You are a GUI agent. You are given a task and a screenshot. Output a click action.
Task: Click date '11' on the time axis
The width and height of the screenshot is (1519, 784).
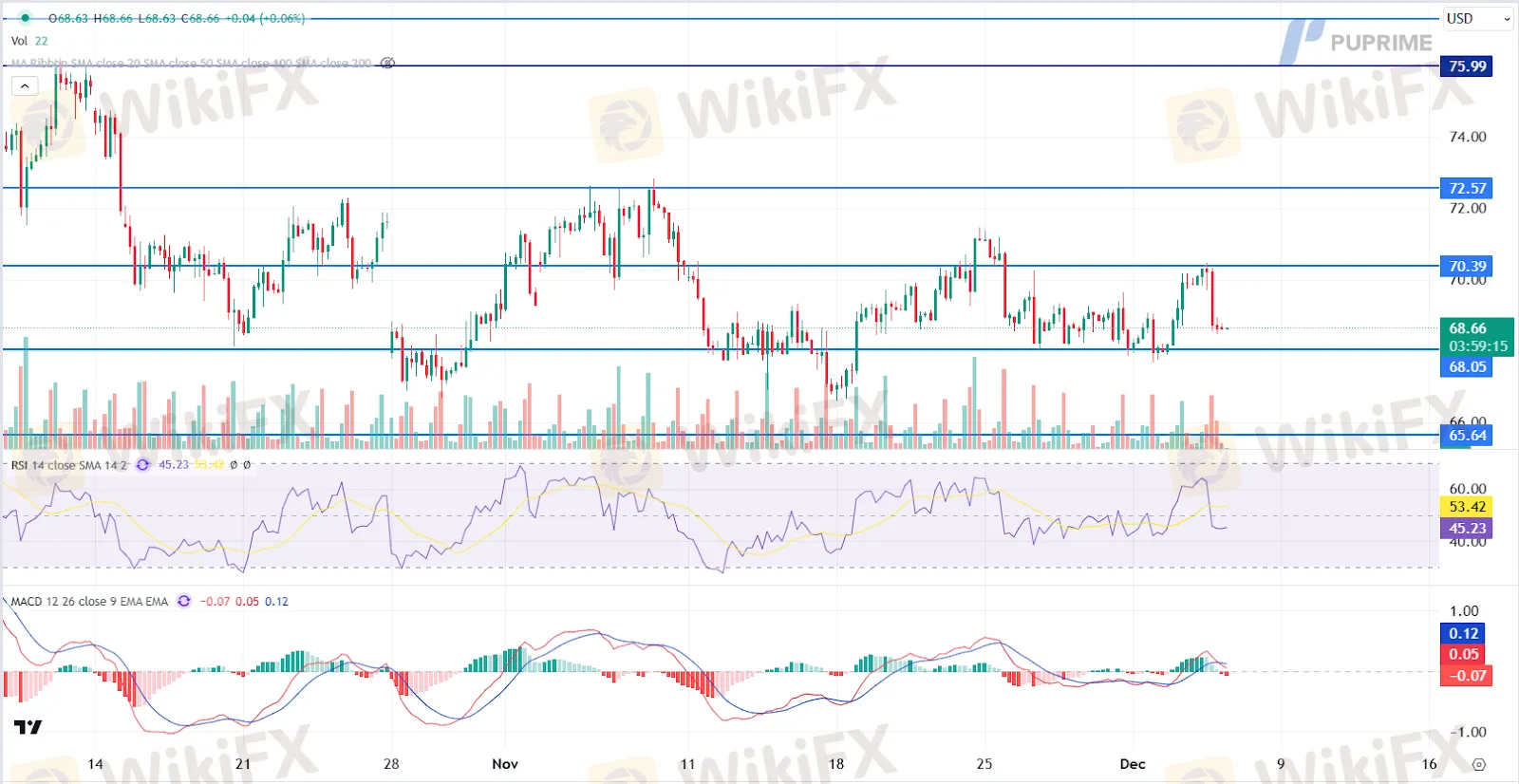click(687, 764)
